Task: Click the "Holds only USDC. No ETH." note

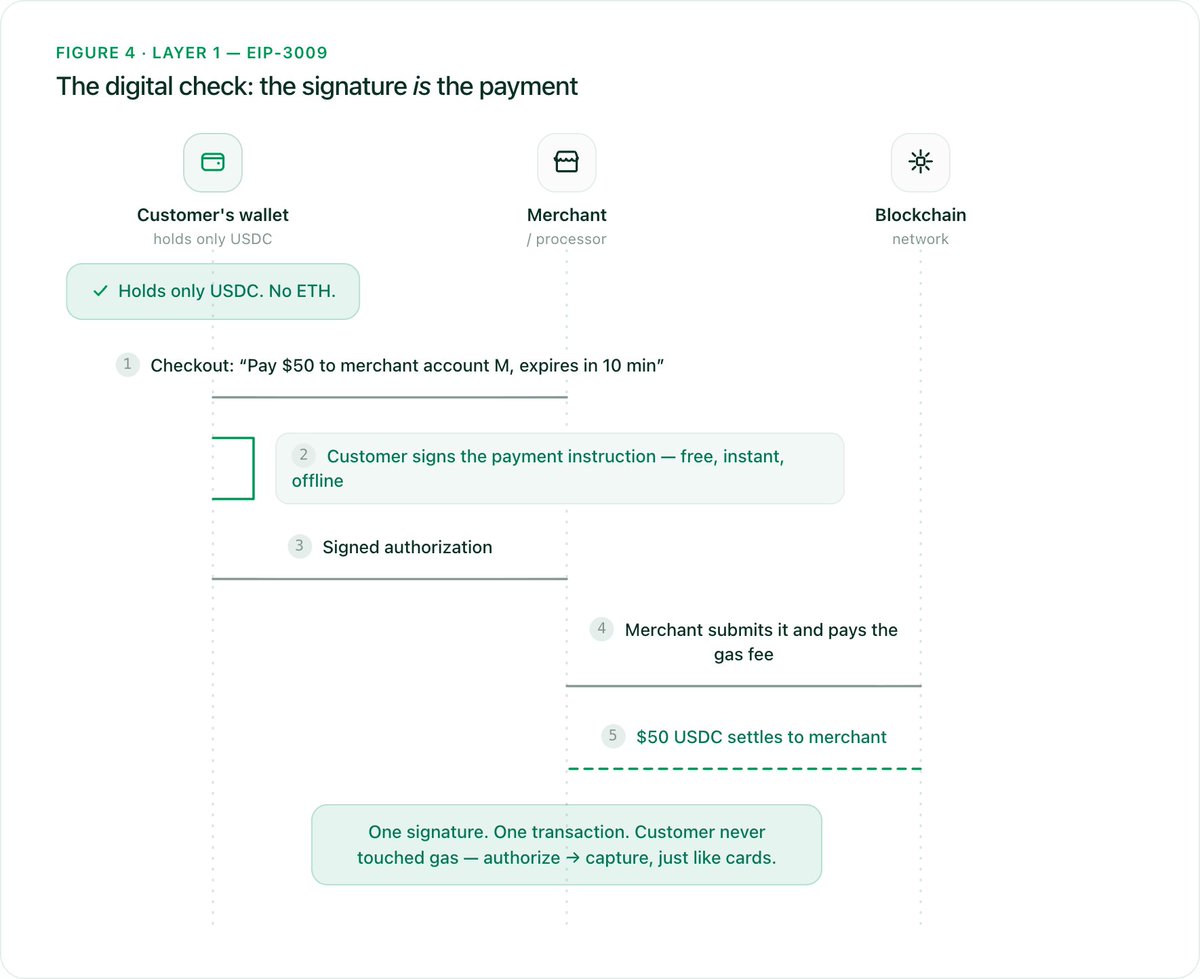Action: (x=213, y=292)
